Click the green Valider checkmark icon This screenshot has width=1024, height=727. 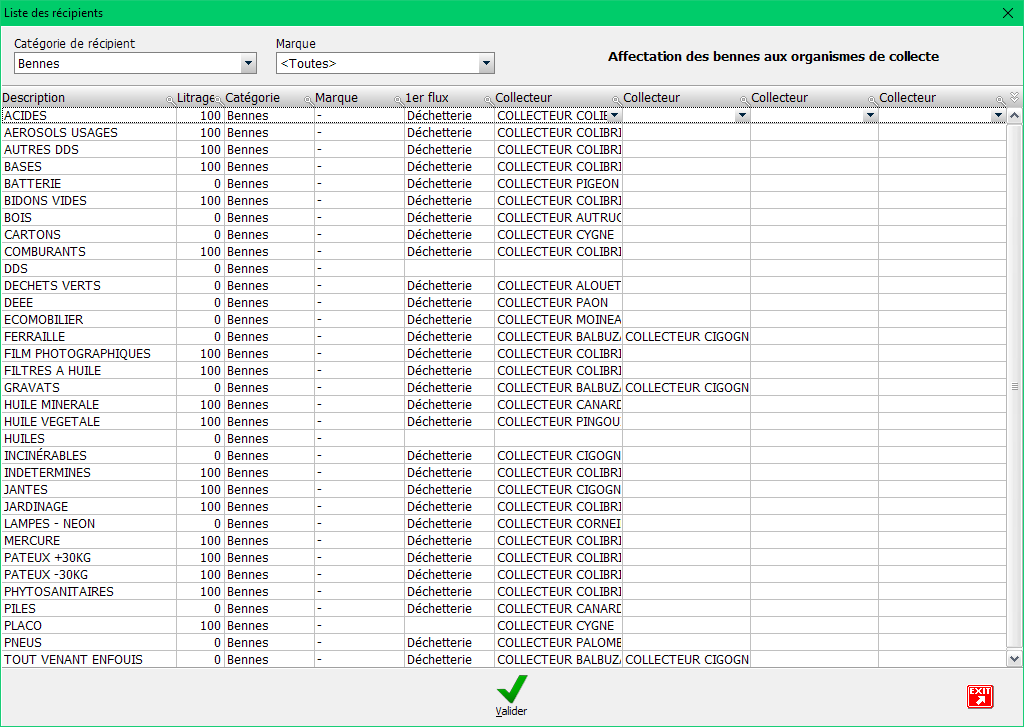(x=511, y=690)
